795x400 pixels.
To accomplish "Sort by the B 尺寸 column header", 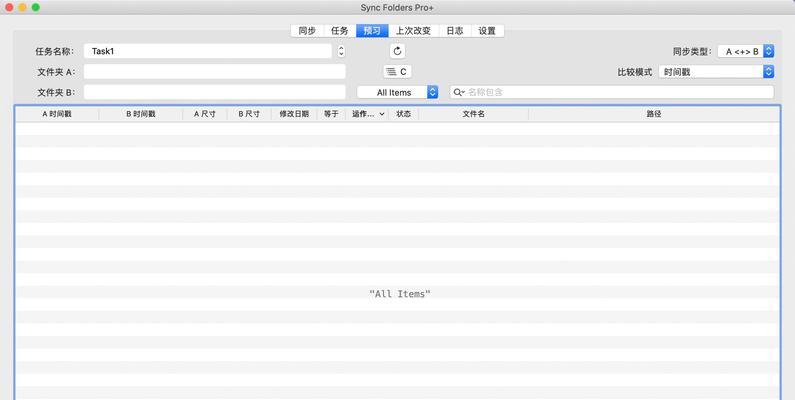I will click(x=249, y=114).
